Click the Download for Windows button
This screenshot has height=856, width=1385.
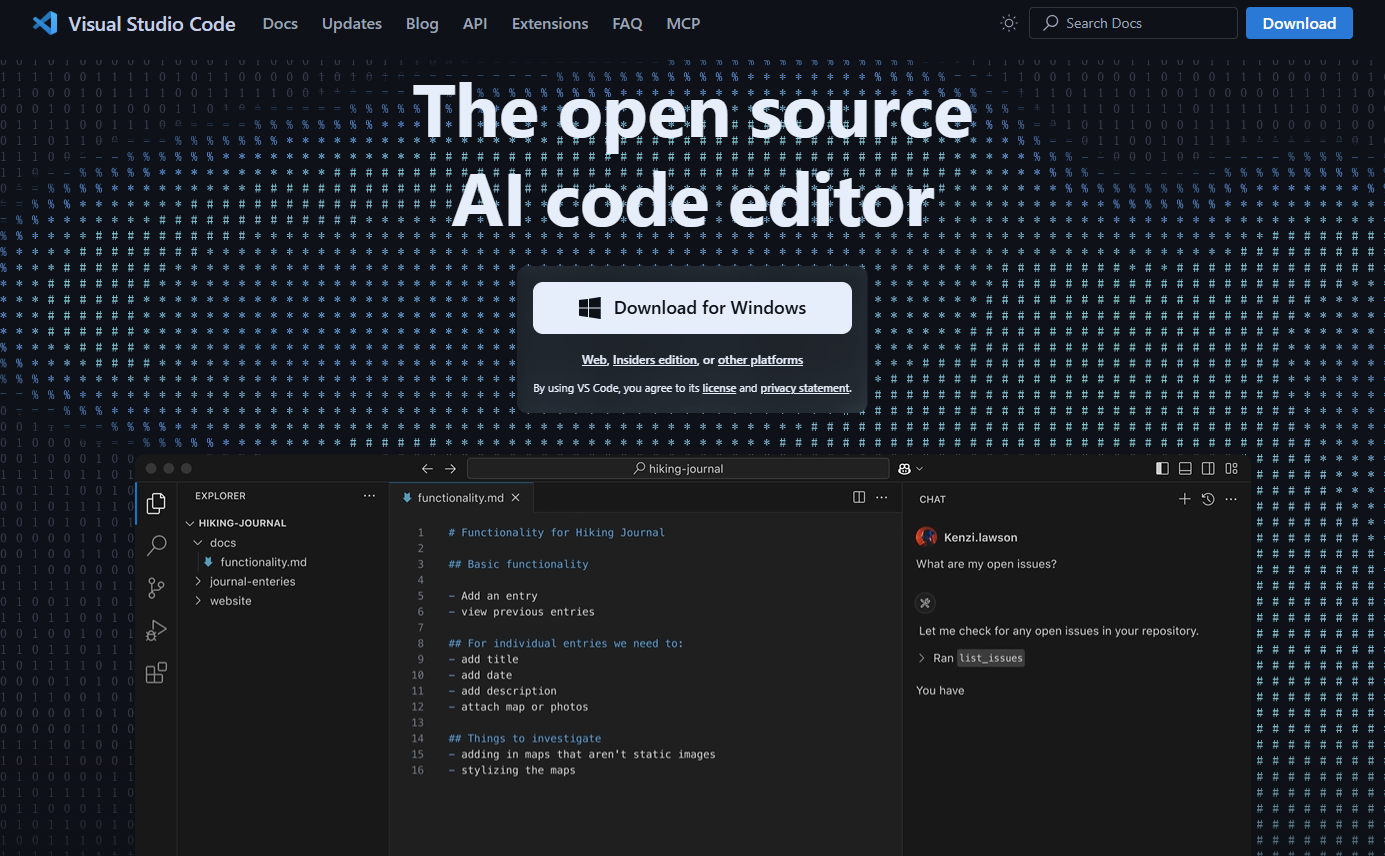tap(692, 307)
